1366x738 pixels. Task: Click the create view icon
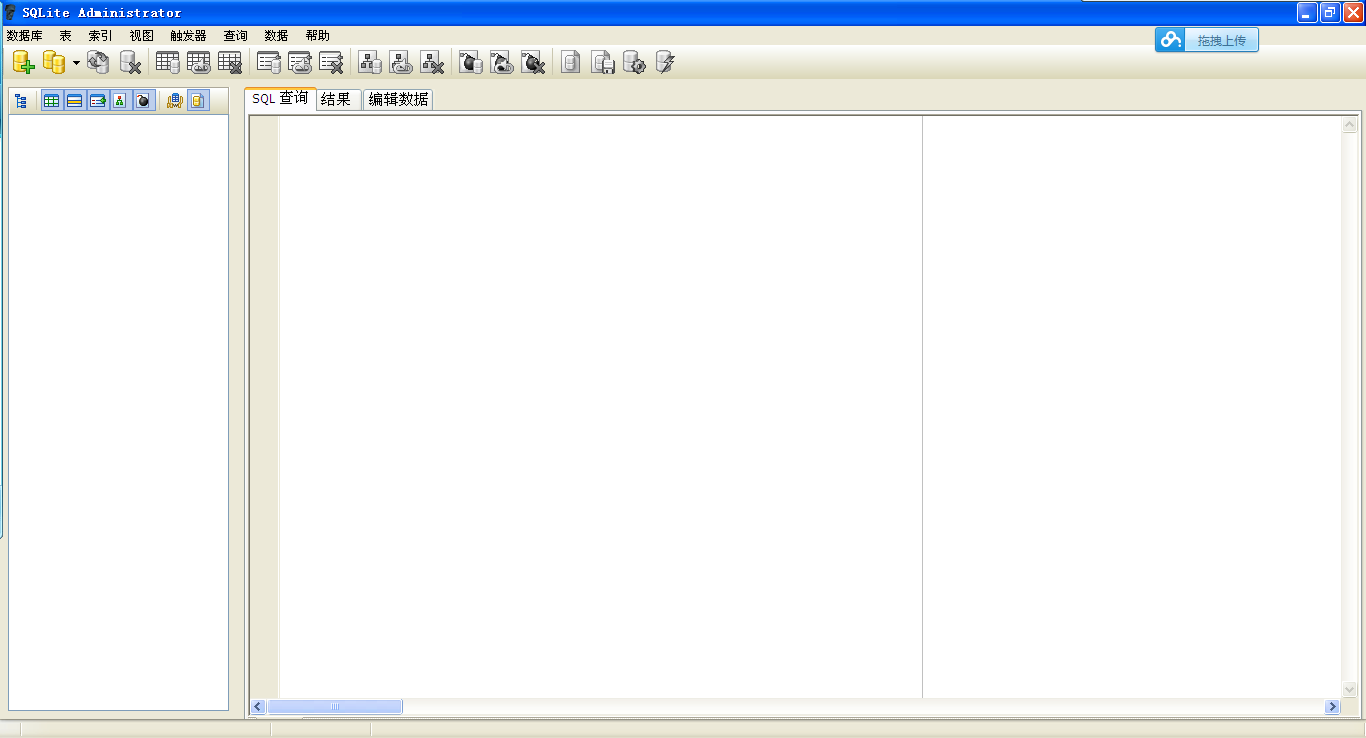click(x=370, y=62)
